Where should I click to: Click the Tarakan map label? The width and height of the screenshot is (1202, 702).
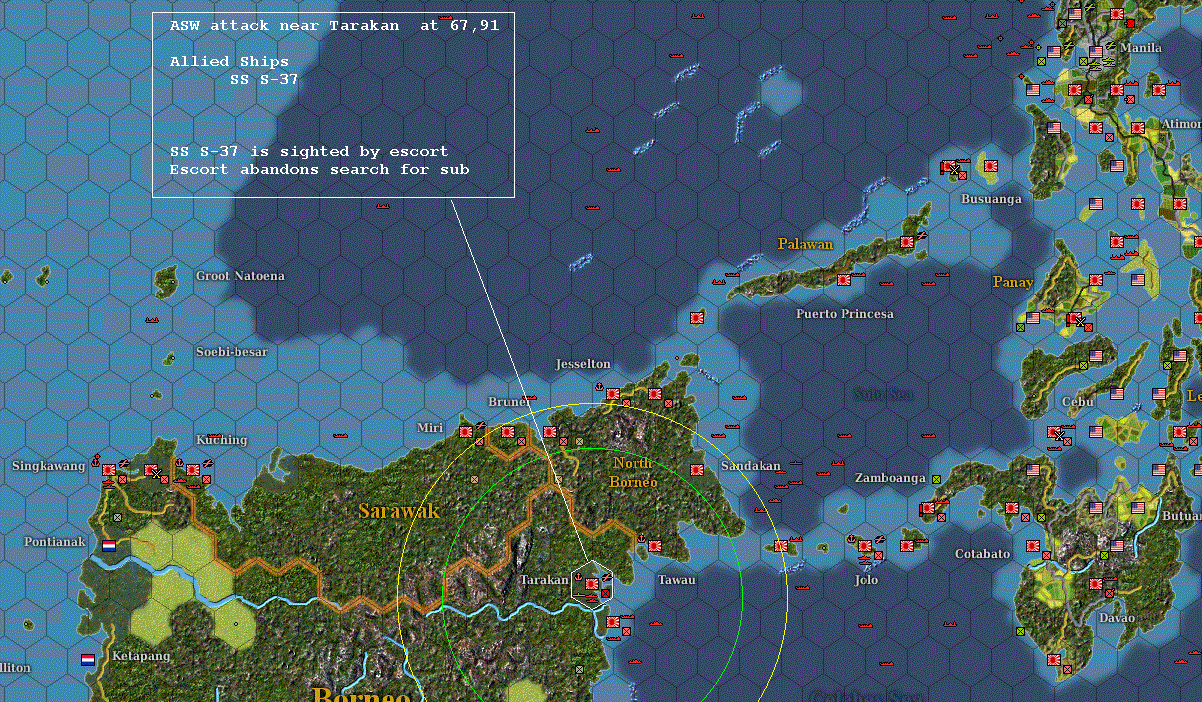[x=543, y=580]
